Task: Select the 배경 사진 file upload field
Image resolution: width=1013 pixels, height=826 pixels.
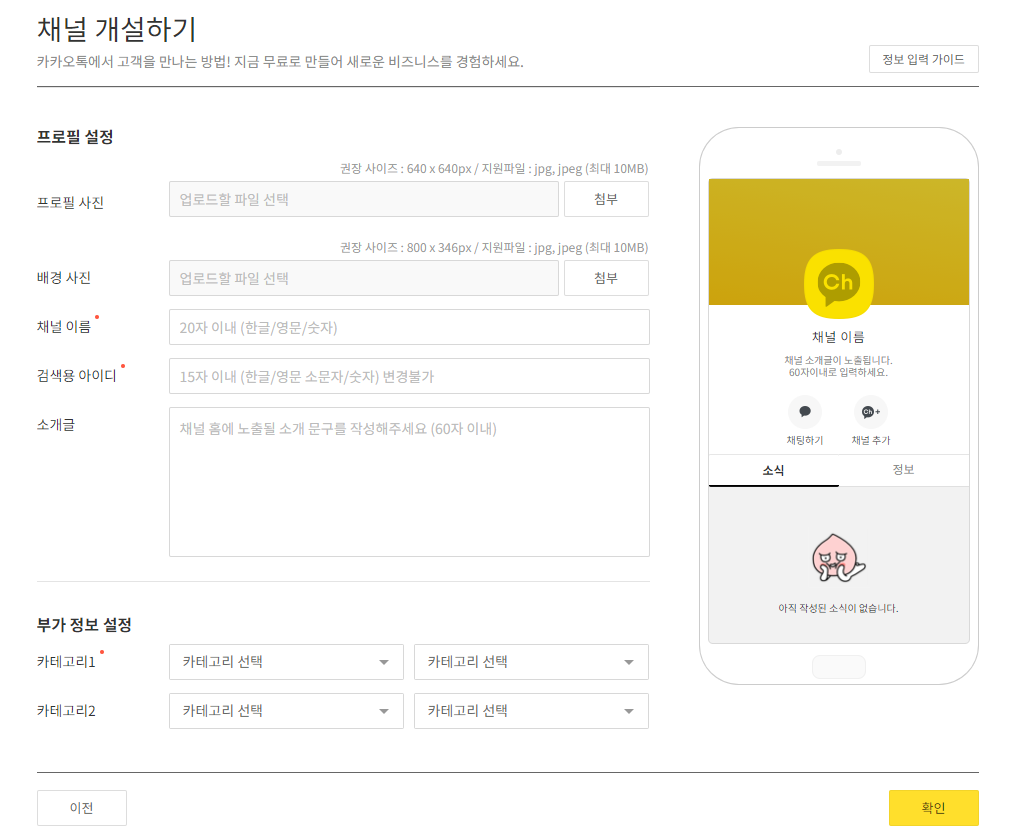Action: point(364,278)
